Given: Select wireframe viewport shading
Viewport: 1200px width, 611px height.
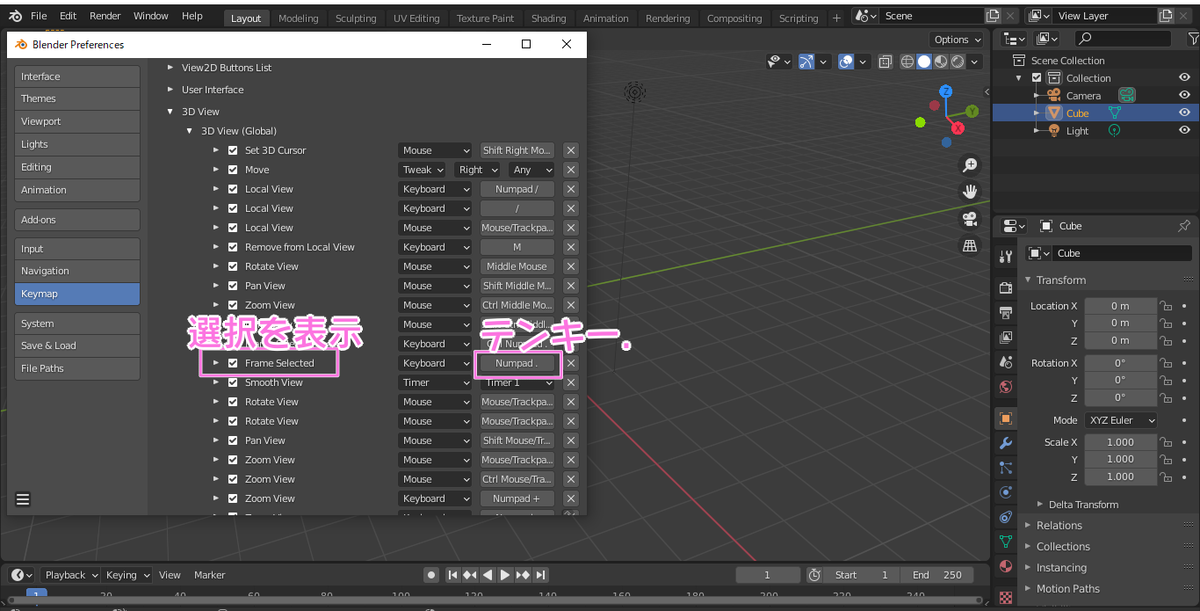Looking at the screenshot, I should tap(907, 62).
